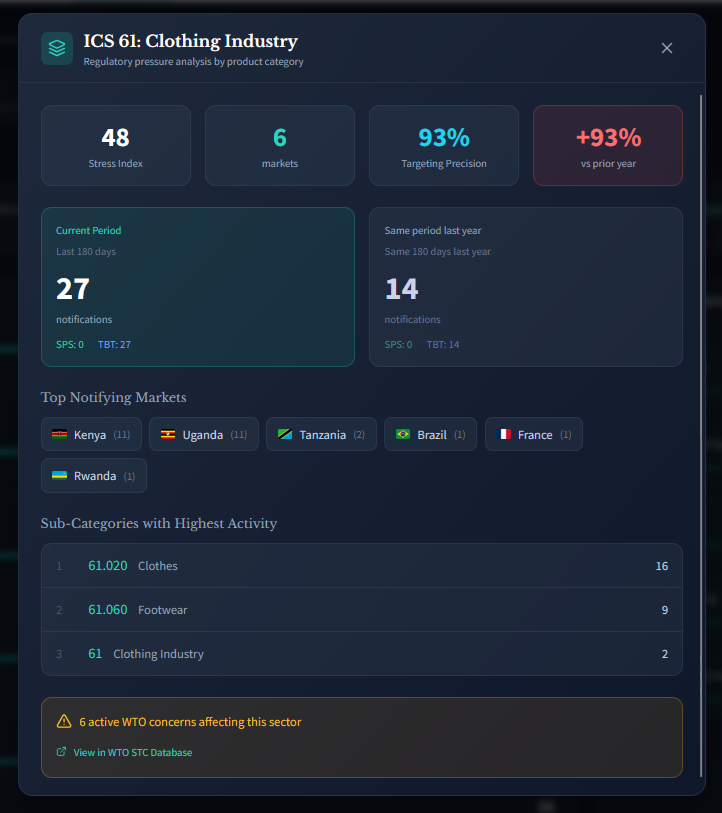Select the 61.060 Footwear sub-category row
722x813 pixels.
pos(361,610)
